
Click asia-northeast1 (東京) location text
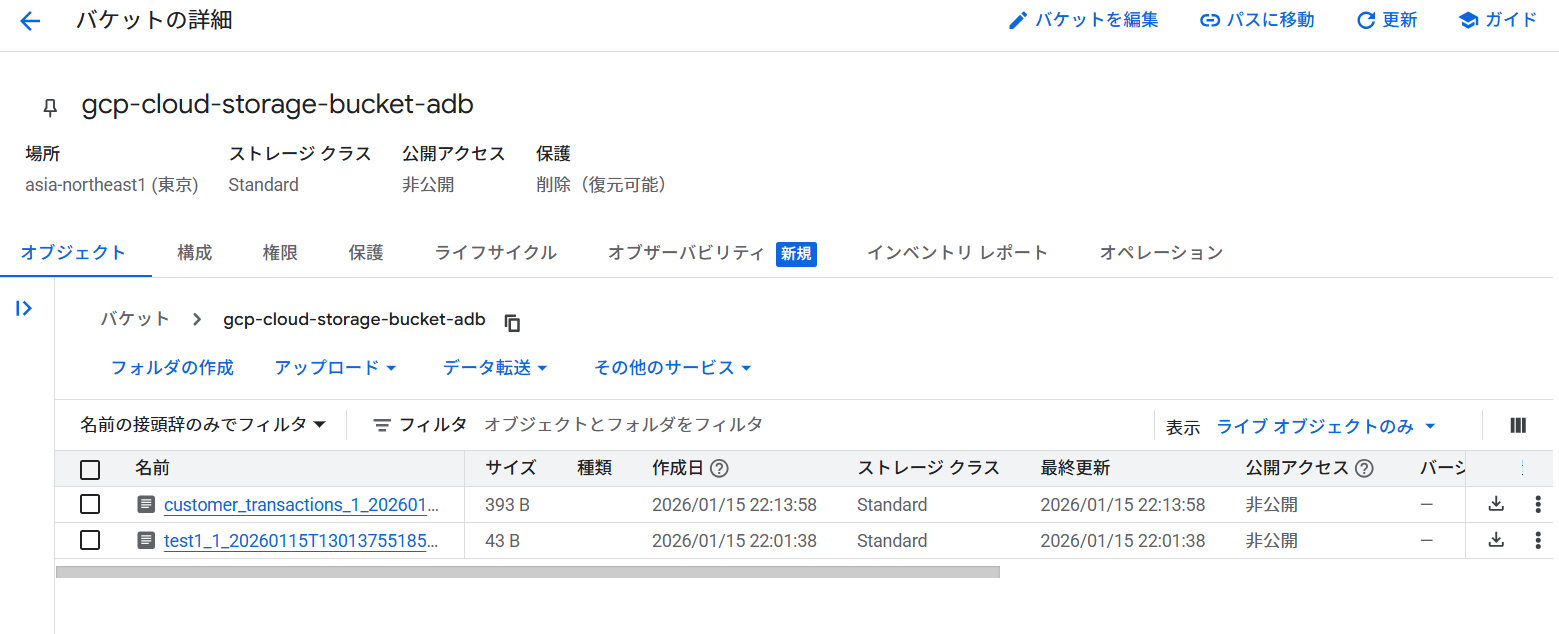pos(112,185)
